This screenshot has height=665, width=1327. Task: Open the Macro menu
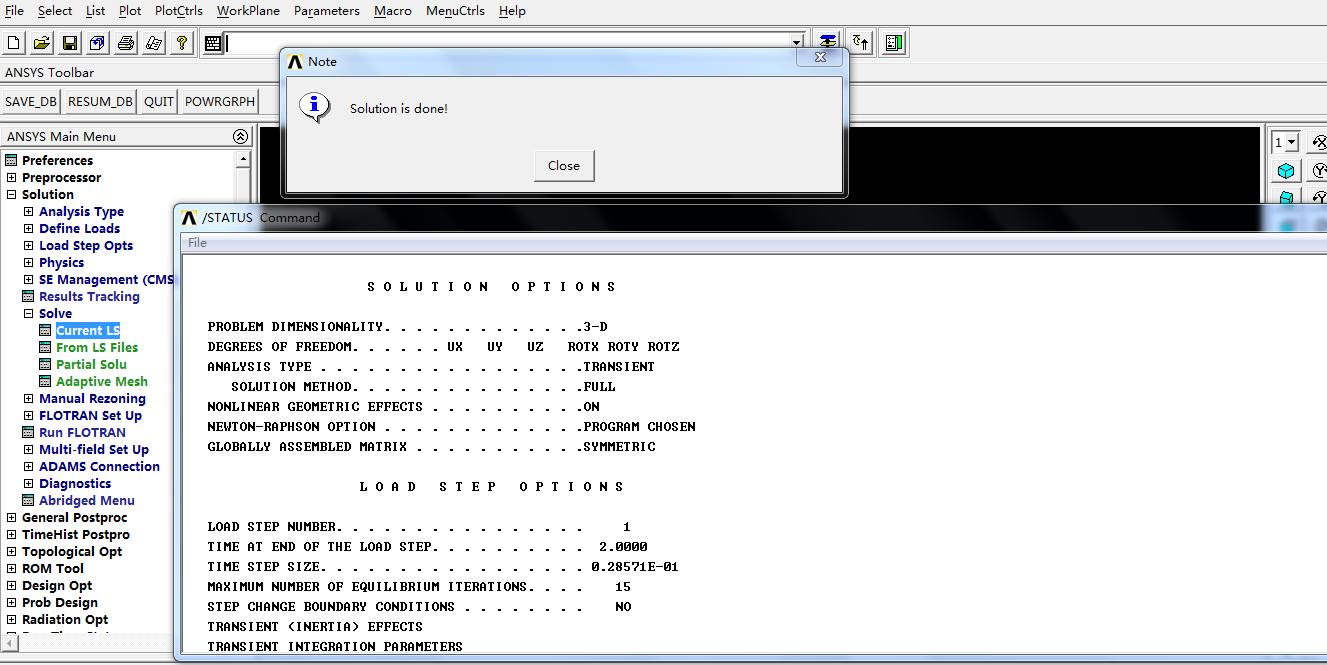(x=393, y=10)
